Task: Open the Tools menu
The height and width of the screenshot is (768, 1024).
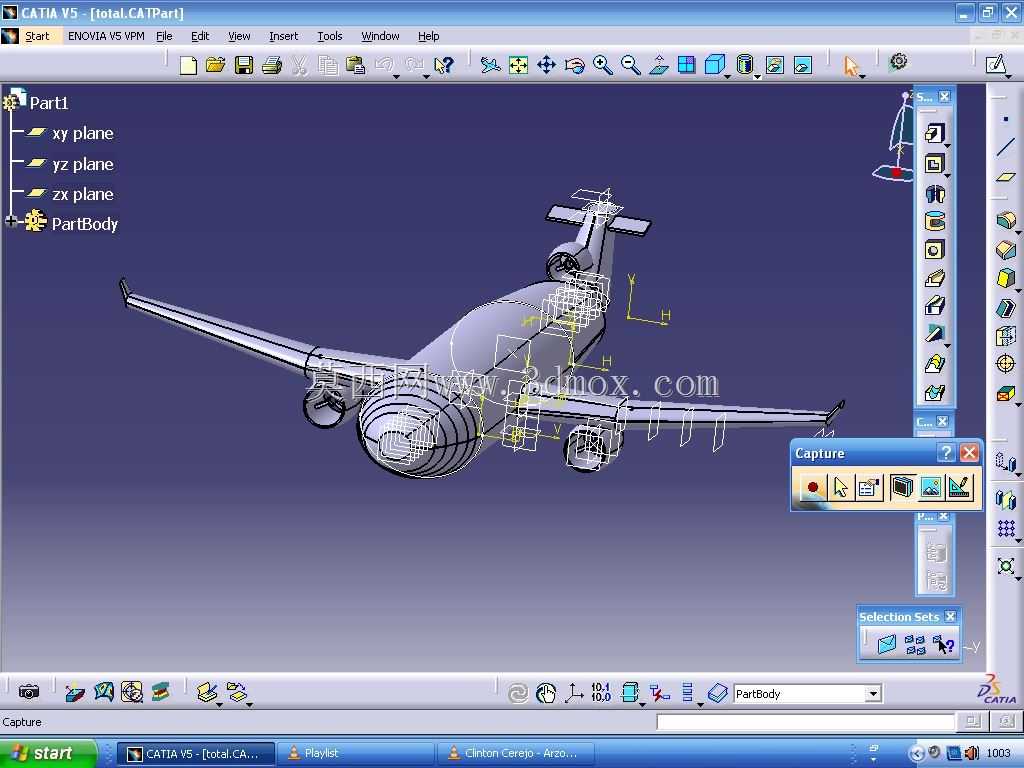Action: click(x=330, y=36)
